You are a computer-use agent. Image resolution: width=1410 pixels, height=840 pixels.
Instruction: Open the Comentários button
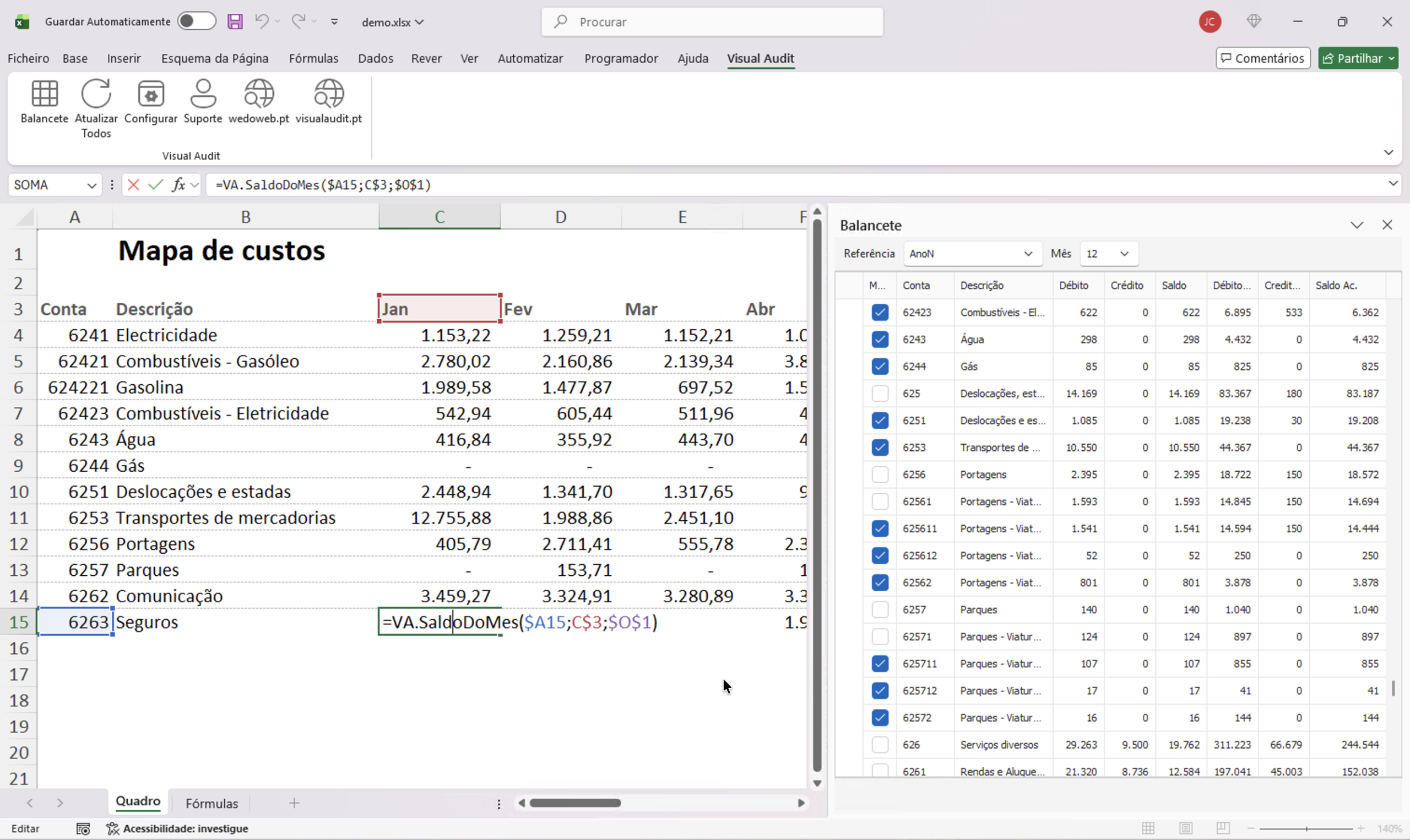[x=1262, y=58]
